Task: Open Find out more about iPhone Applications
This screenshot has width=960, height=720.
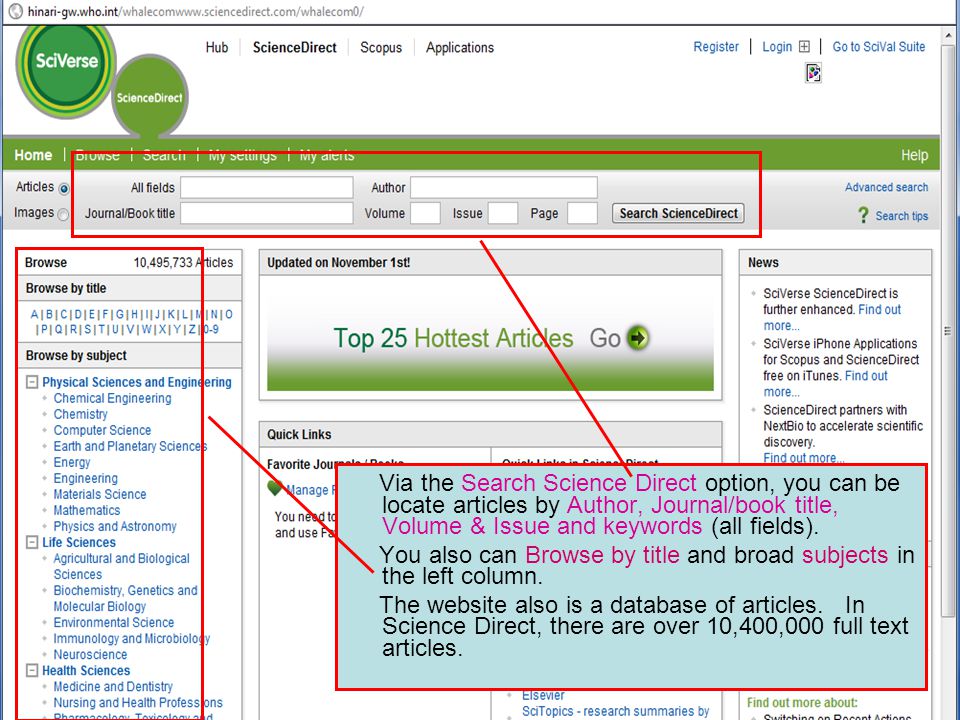Action: point(826,383)
